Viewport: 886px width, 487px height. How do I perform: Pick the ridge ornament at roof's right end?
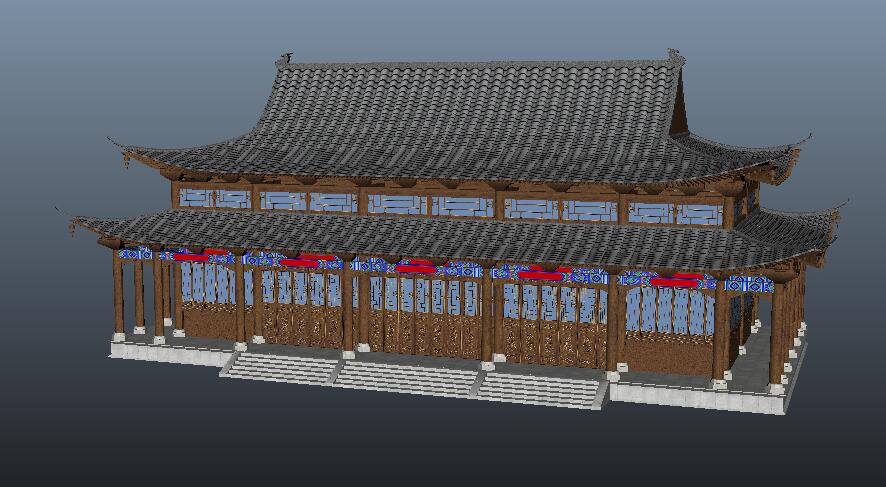point(675,56)
